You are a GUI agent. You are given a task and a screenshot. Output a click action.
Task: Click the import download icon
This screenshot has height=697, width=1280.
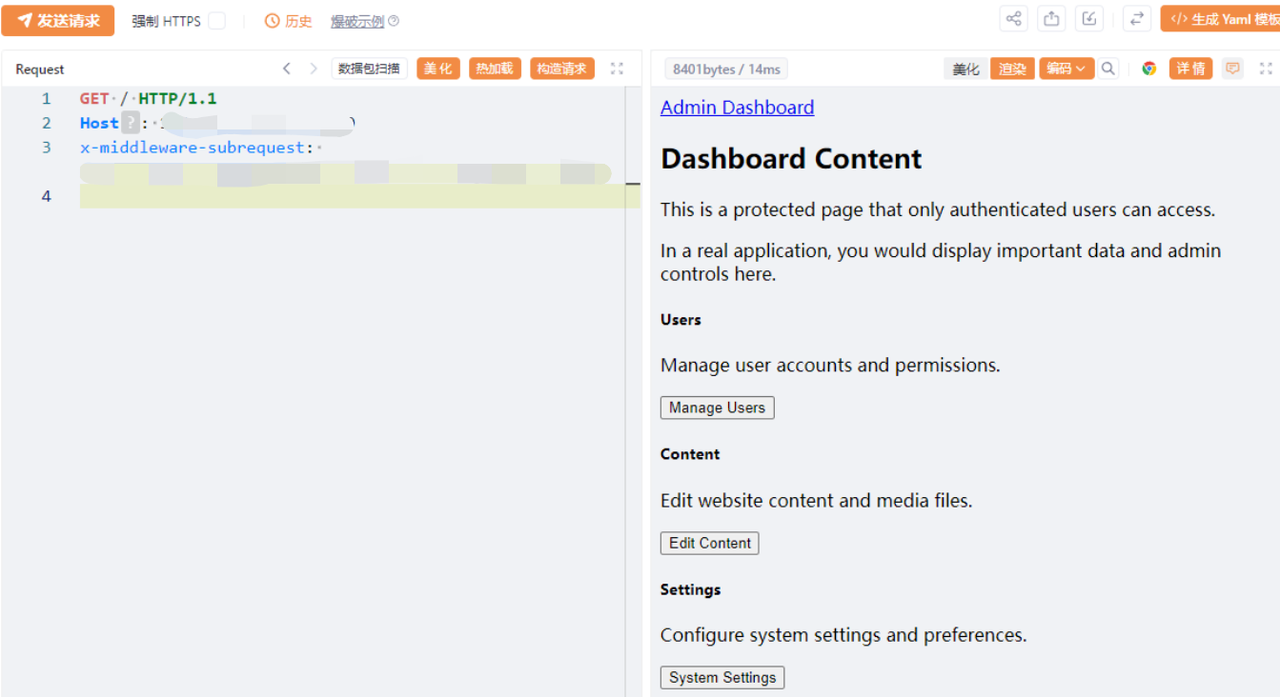[1089, 19]
